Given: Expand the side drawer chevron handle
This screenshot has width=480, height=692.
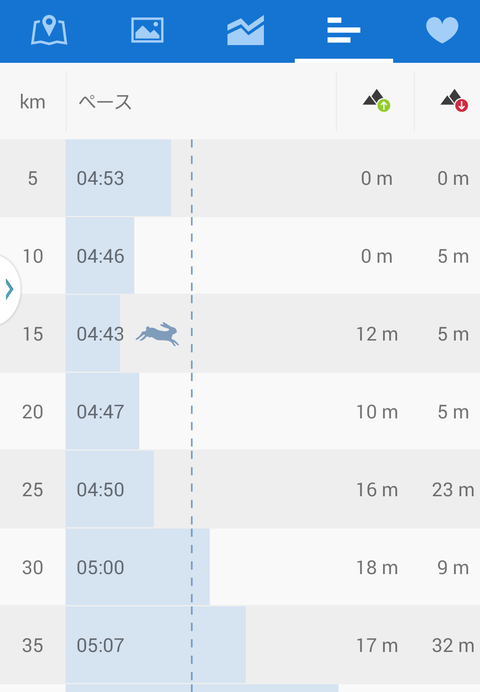Looking at the screenshot, I should click(x=9, y=289).
